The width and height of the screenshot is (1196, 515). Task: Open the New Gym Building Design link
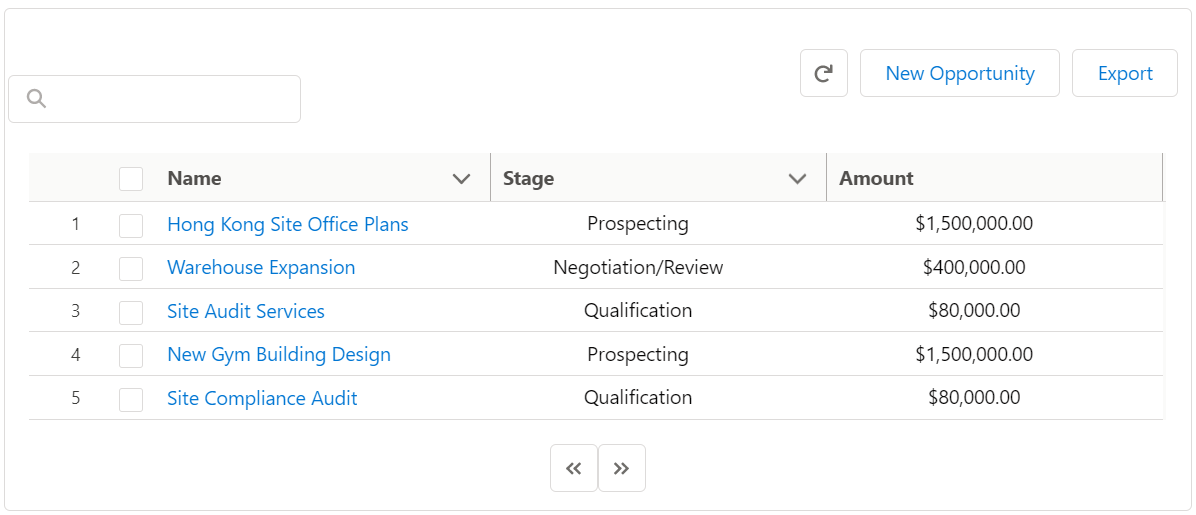(279, 355)
